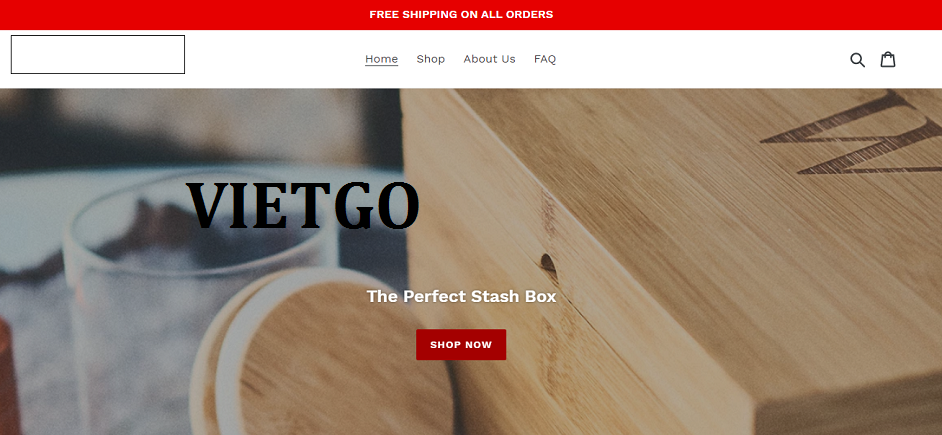Click the empty logo box in header
This screenshot has width=942, height=435.
(98, 55)
